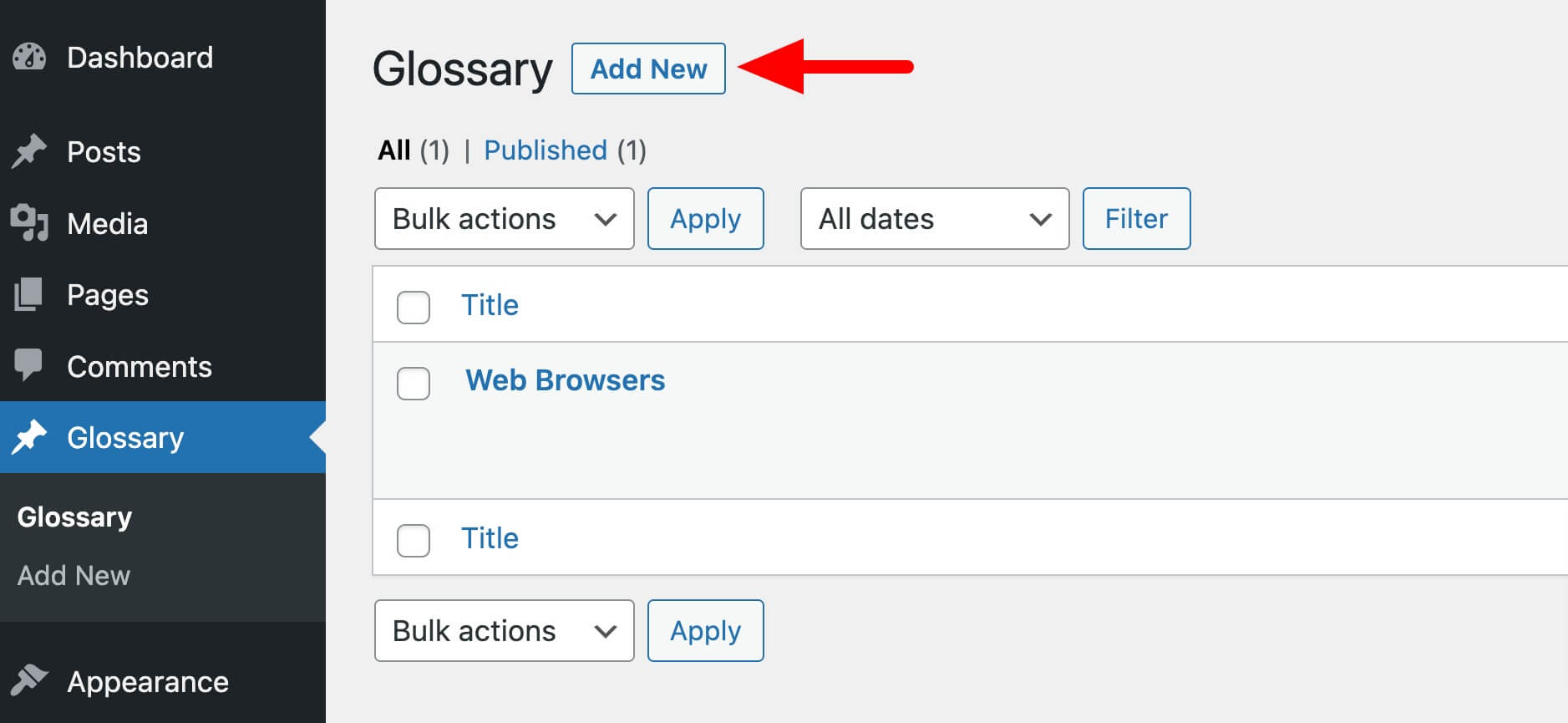Click the Filter button
Image resolution: width=1568 pixels, height=723 pixels.
[1136, 219]
